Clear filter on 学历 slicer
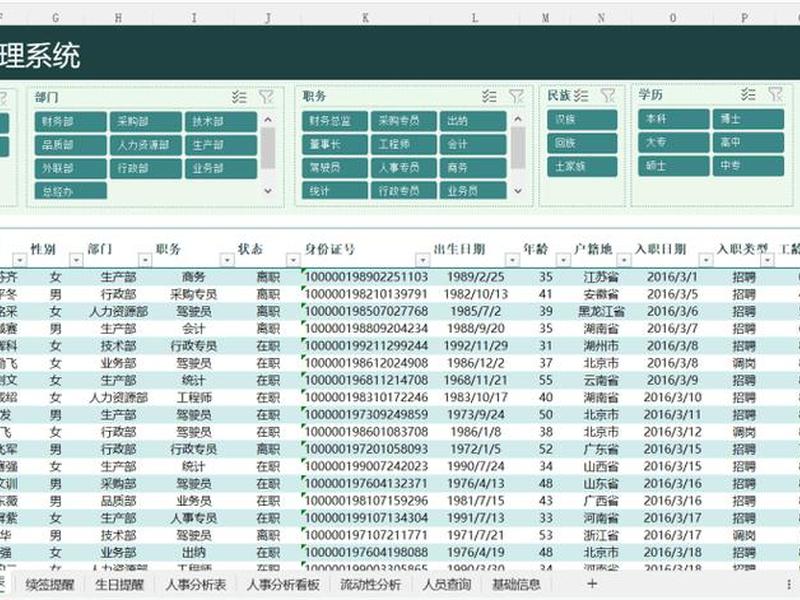The image size is (800, 600). (776, 94)
